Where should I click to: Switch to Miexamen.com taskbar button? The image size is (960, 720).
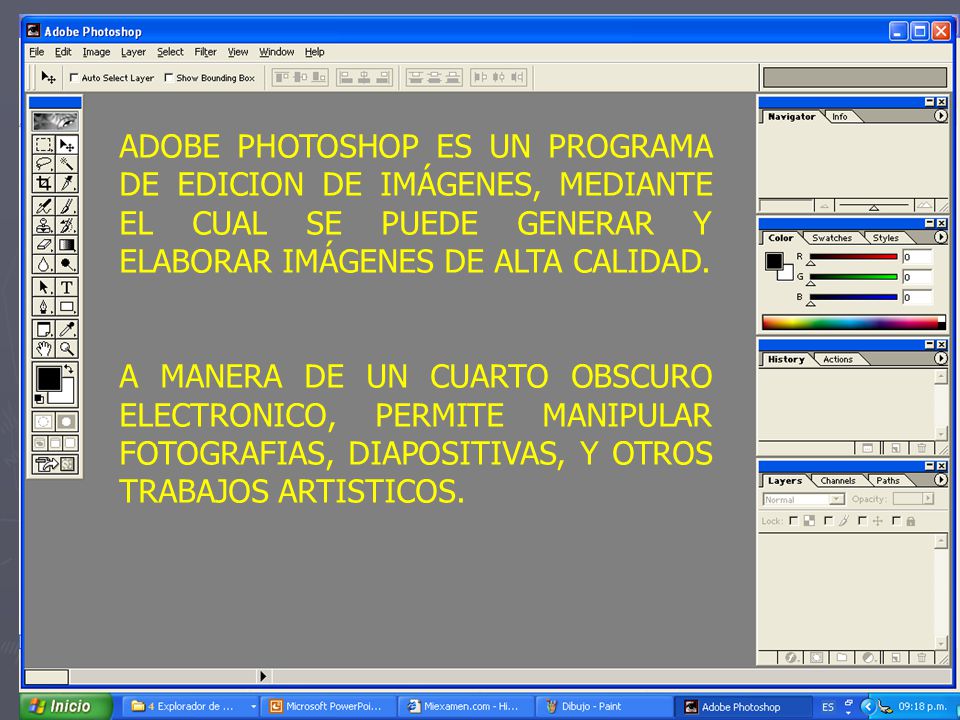[x=466, y=707]
